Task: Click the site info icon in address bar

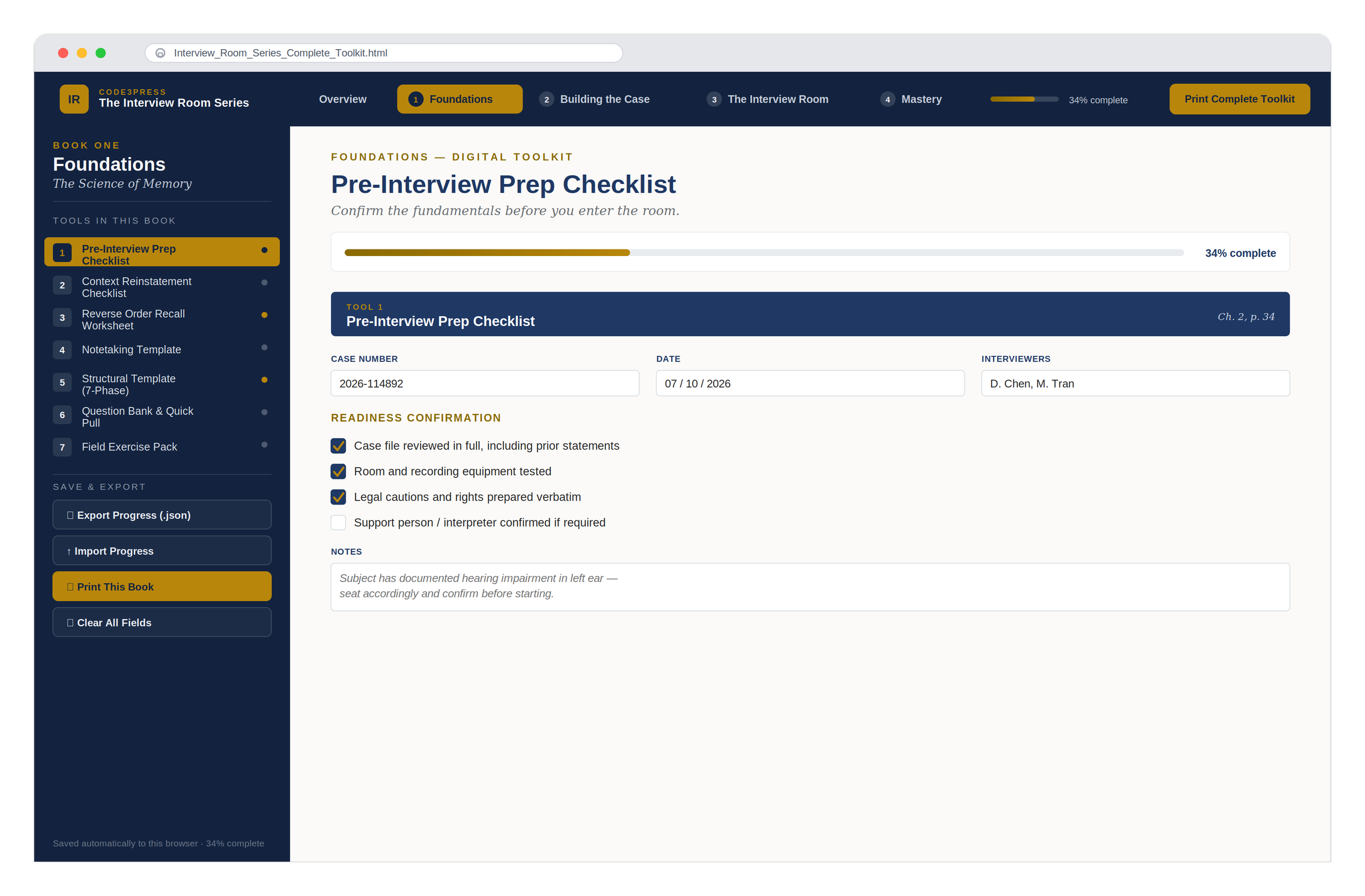Action: [x=161, y=53]
